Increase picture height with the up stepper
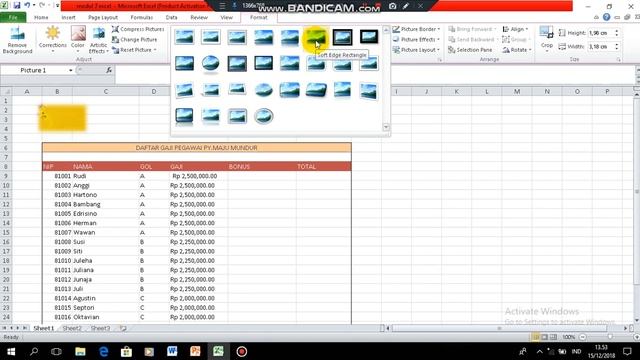The height and width of the screenshot is (360, 640). click(617, 31)
